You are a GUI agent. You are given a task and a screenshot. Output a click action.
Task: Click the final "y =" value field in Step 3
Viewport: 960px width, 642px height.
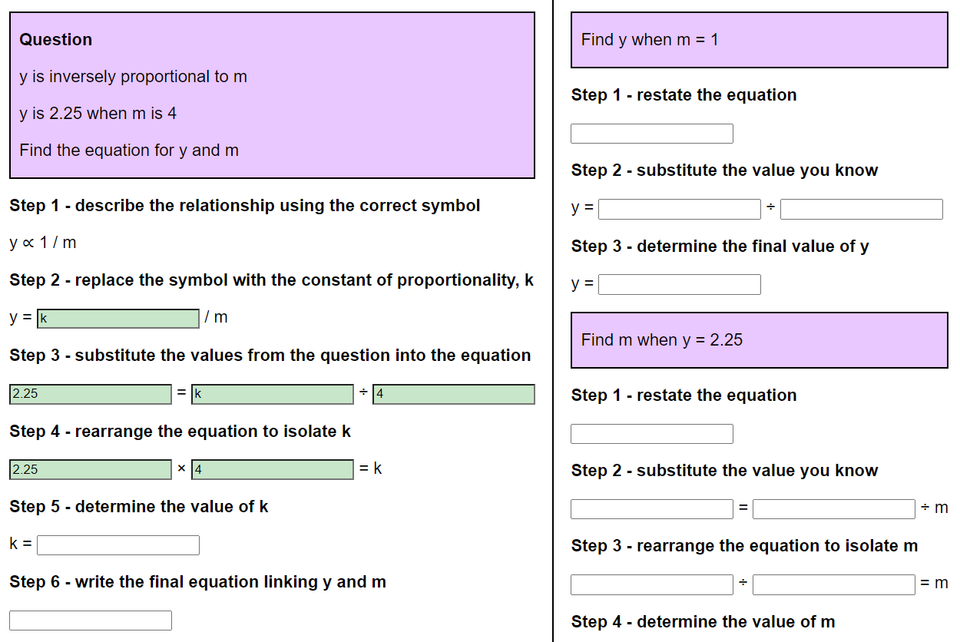pos(679,283)
